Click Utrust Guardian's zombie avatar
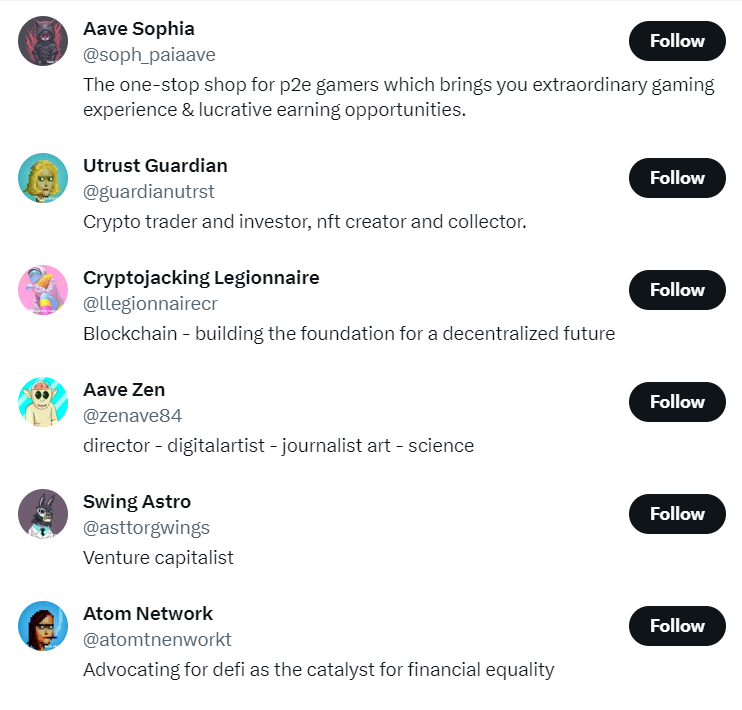Viewport: 742px width, 710px height. pos(43,178)
